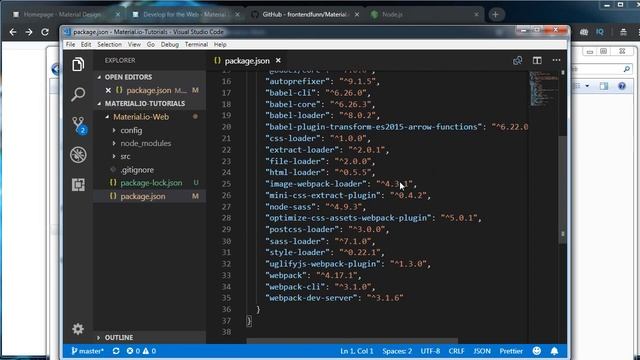Open the Extensions view in activity bar
Screen dimensions: 640x360
click(78, 184)
